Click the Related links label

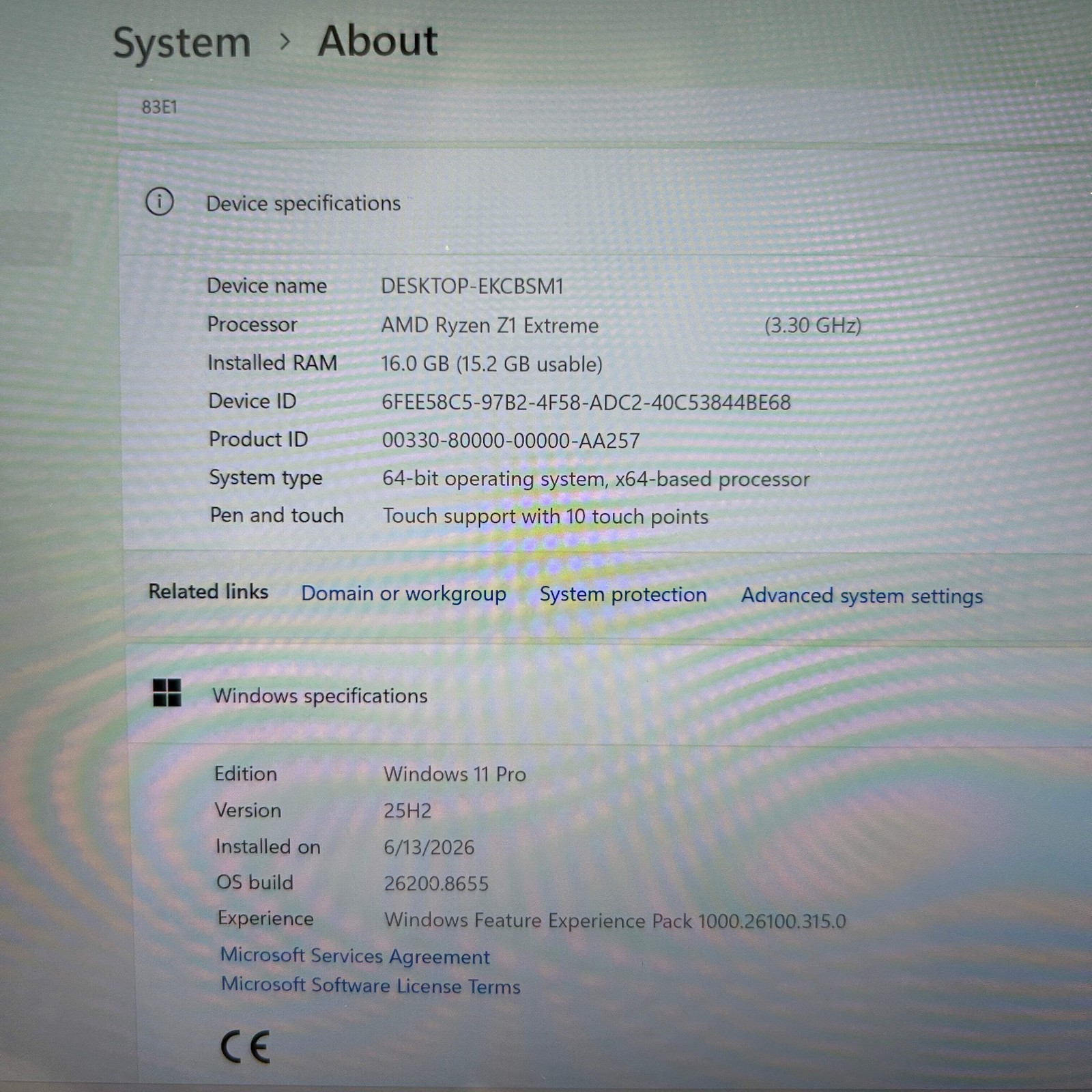[208, 591]
